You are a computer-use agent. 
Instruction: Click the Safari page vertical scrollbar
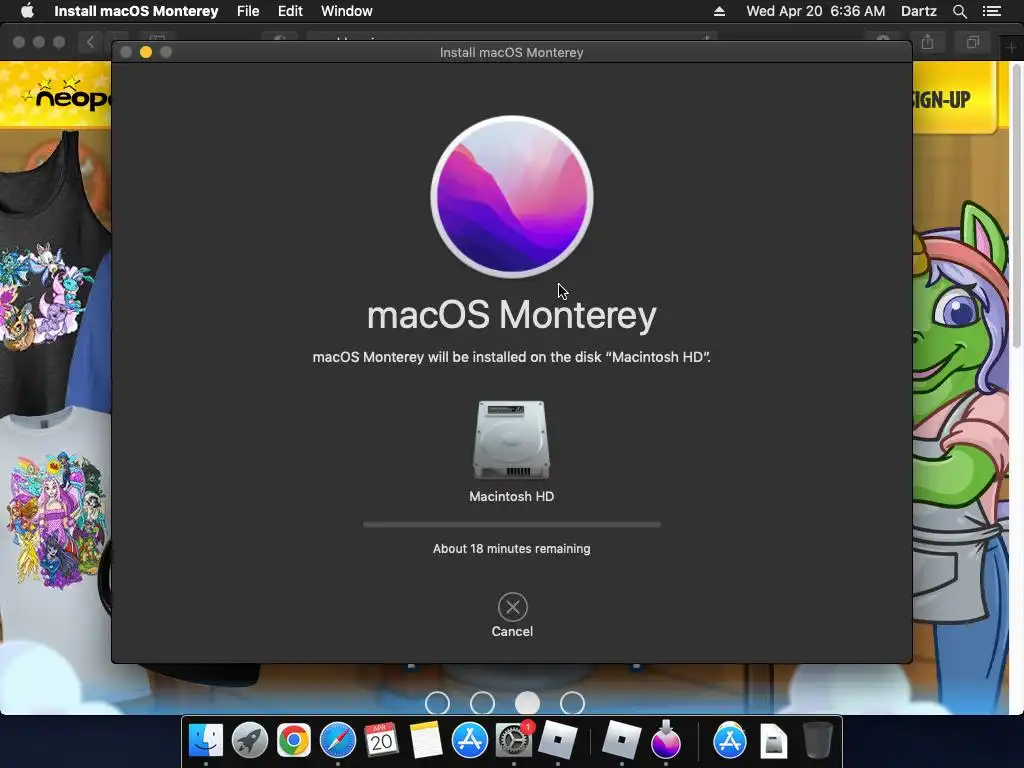pyautogui.click(x=1017, y=206)
